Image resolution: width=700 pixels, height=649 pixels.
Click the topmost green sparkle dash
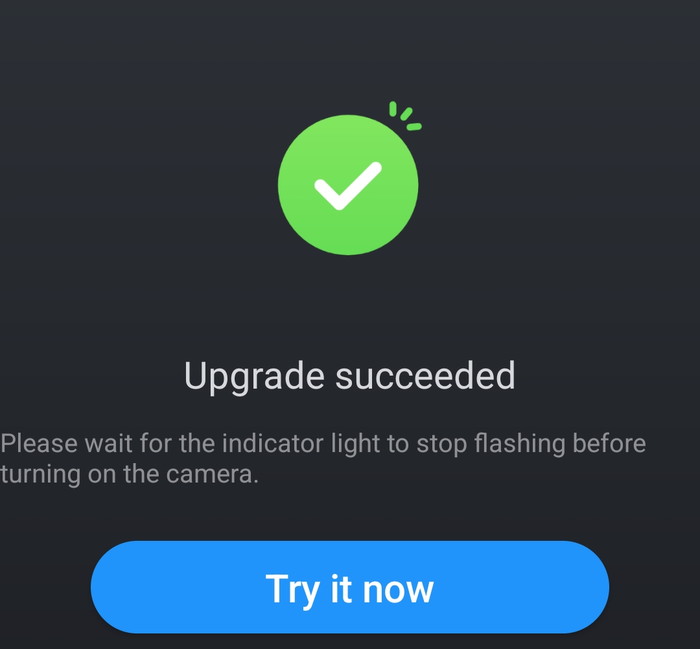coord(393,108)
